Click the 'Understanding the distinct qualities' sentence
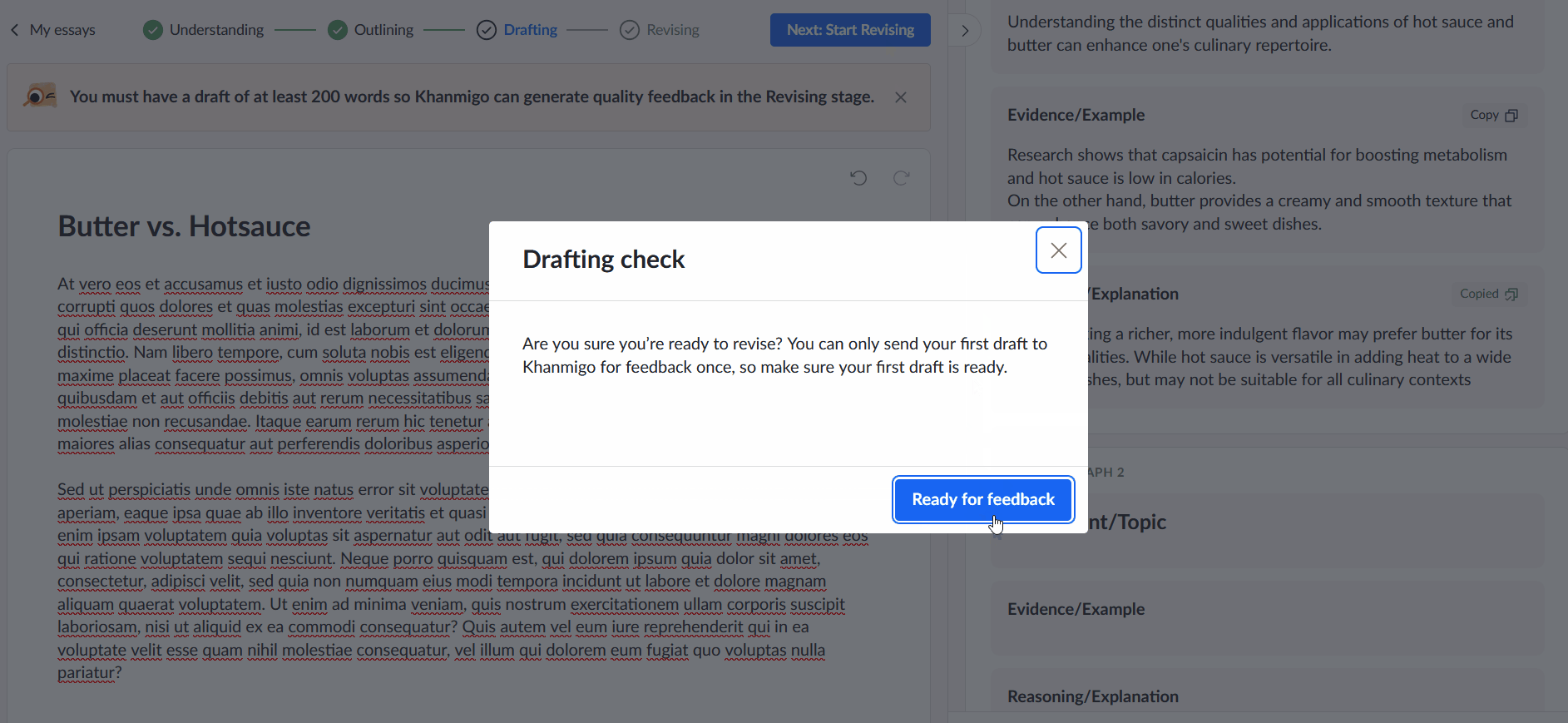The image size is (1568, 723). [1260, 33]
